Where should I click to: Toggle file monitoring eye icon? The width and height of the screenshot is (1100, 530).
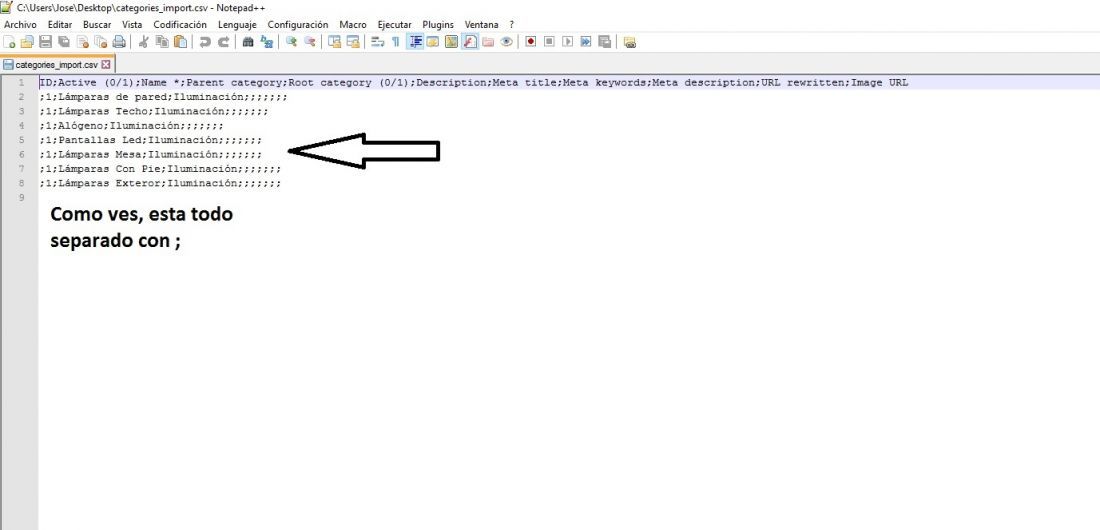tap(507, 42)
